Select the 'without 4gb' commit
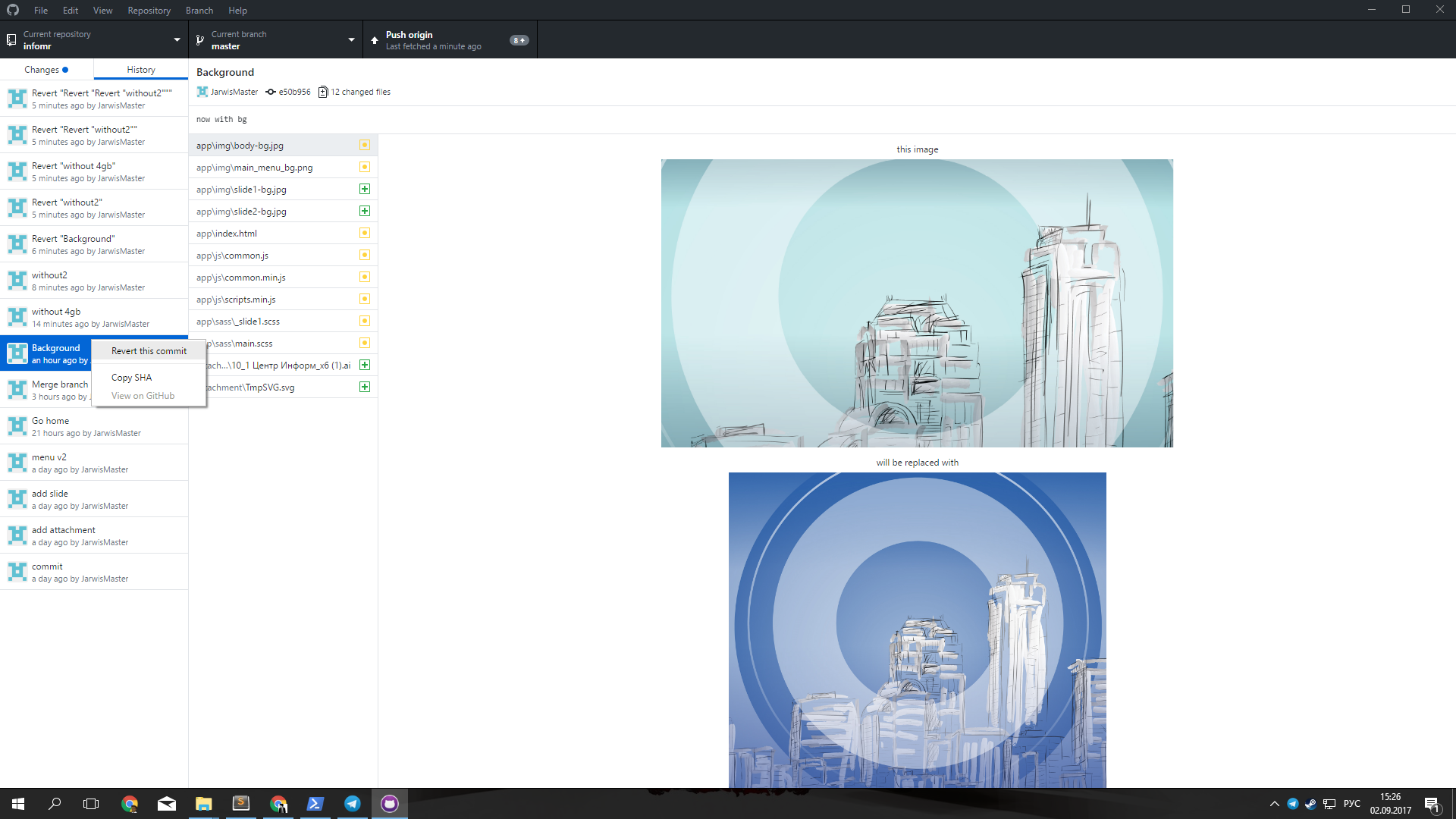This screenshot has width=1456, height=819. (x=94, y=317)
